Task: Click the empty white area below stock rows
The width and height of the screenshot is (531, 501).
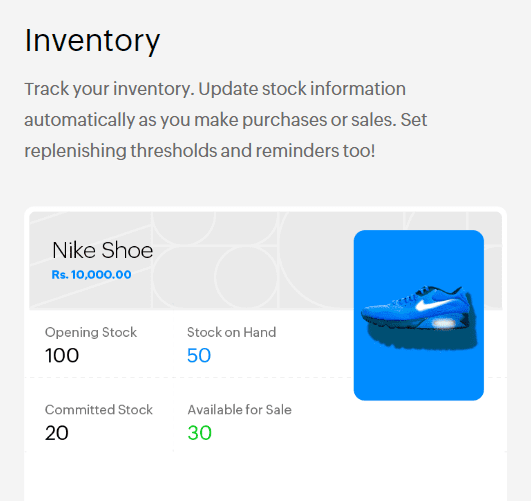Action: 266,476
